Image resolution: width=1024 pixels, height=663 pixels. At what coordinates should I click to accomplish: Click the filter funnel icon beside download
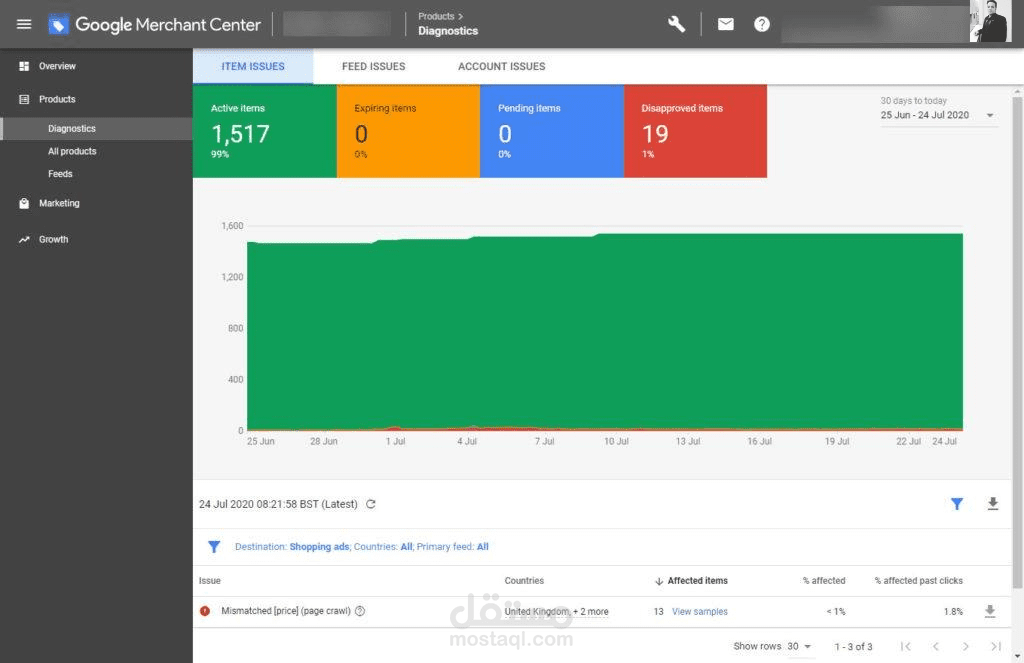point(957,504)
